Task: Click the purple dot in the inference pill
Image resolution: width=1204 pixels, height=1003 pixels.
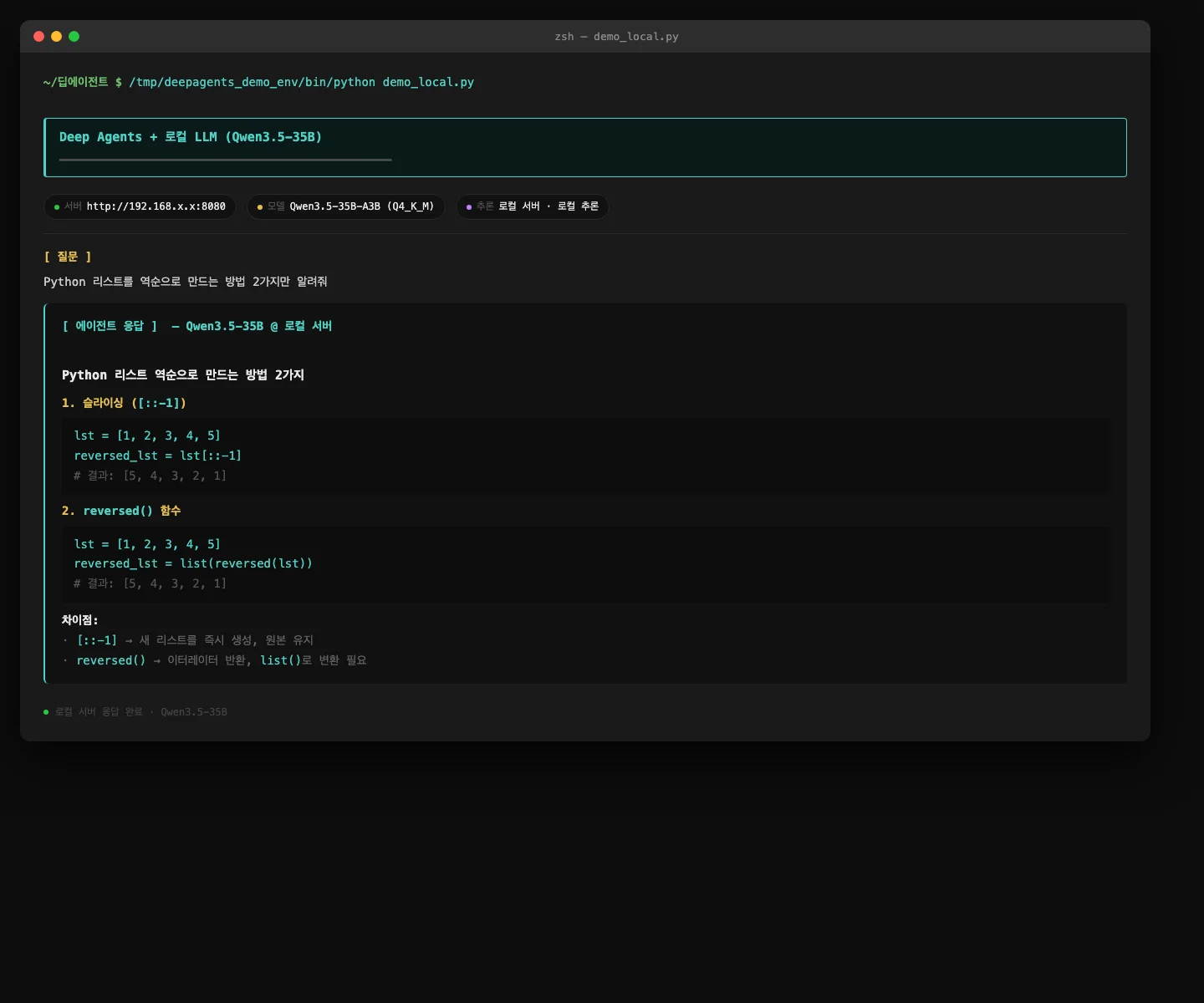Action: 469,207
